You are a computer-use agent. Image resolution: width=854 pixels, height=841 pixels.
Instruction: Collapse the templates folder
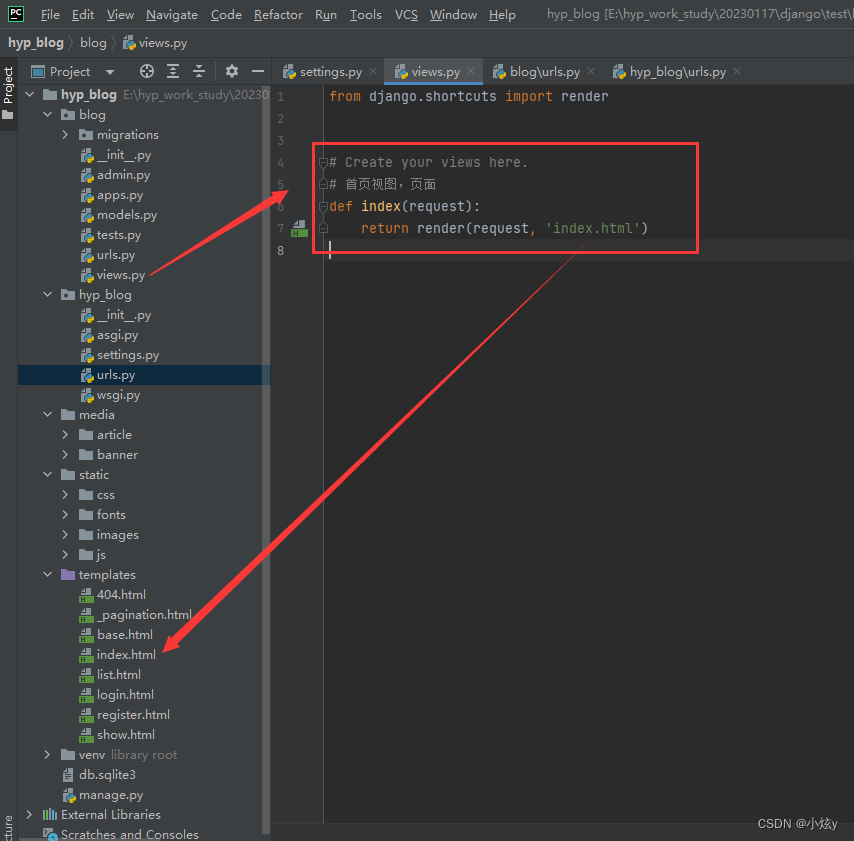[47, 574]
